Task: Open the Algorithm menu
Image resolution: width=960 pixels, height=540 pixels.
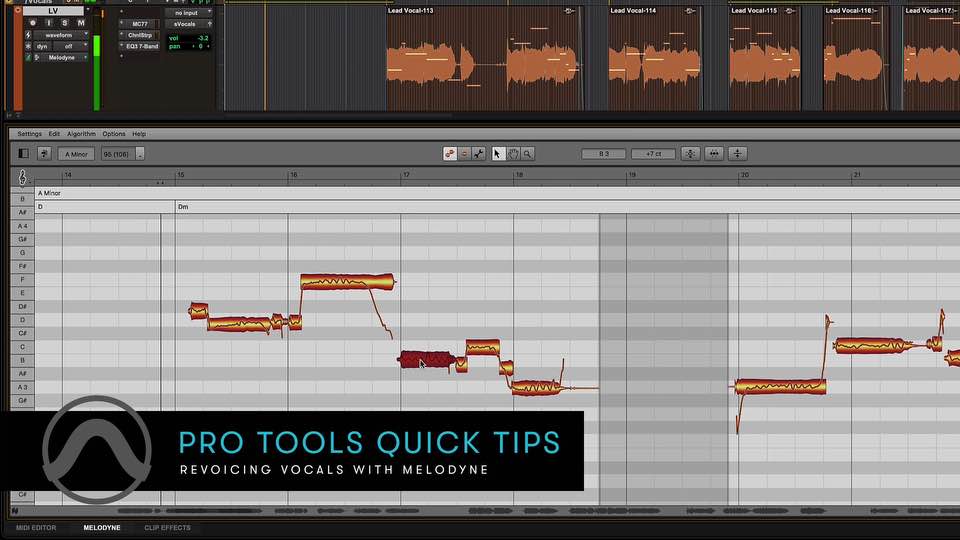Action: [81, 133]
